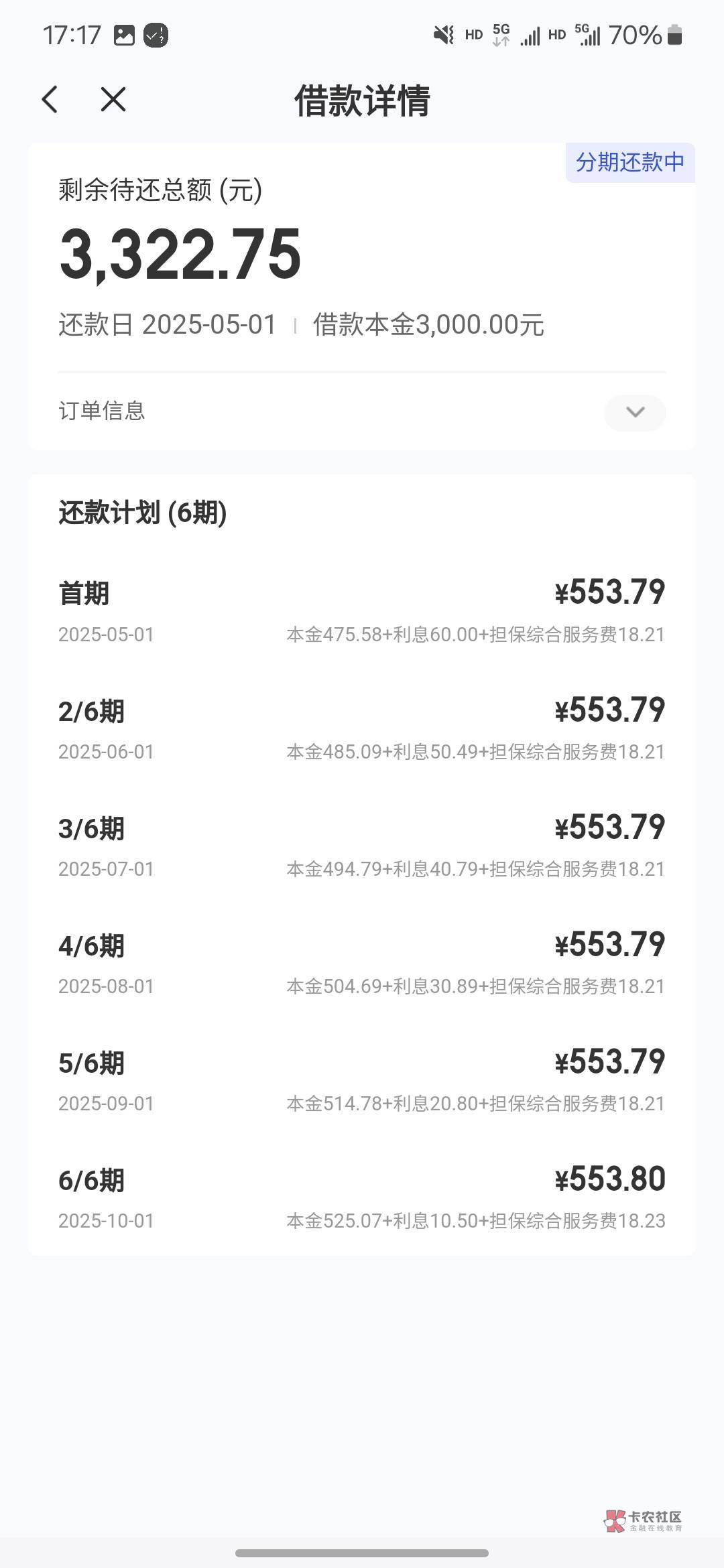Viewport: 724px width, 1568px height.
Task: Tap the shield check status icon
Action: (x=156, y=35)
